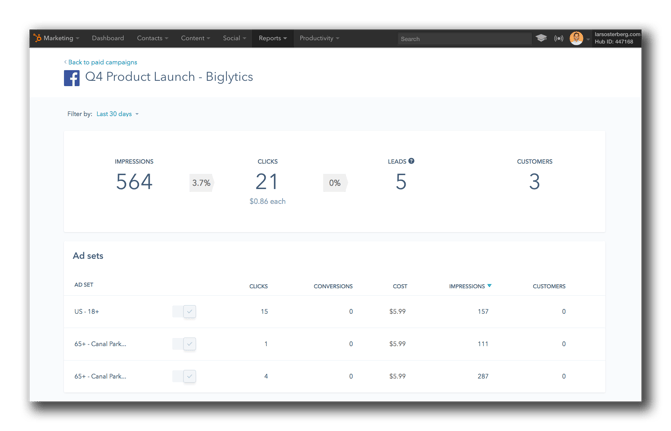Image resolution: width=671 pixels, height=431 pixels.
Task: Click the Q4 Product Launch - Biglytics title
Action: pyautogui.click(x=169, y=77)
